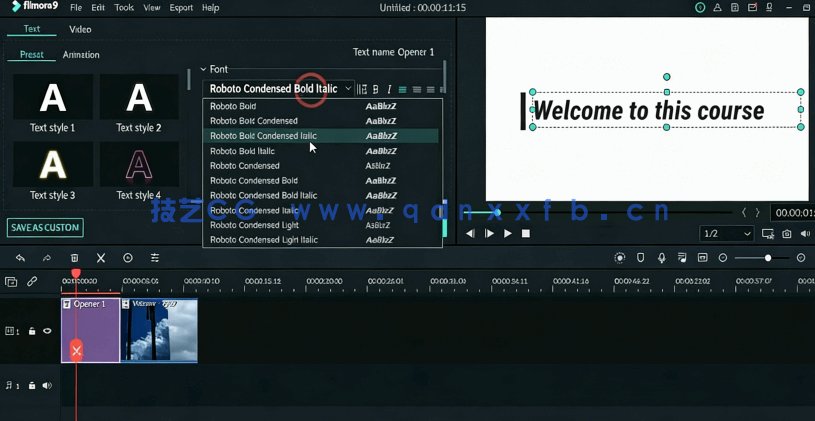Toggle italic text formatting

pos(389,90)
